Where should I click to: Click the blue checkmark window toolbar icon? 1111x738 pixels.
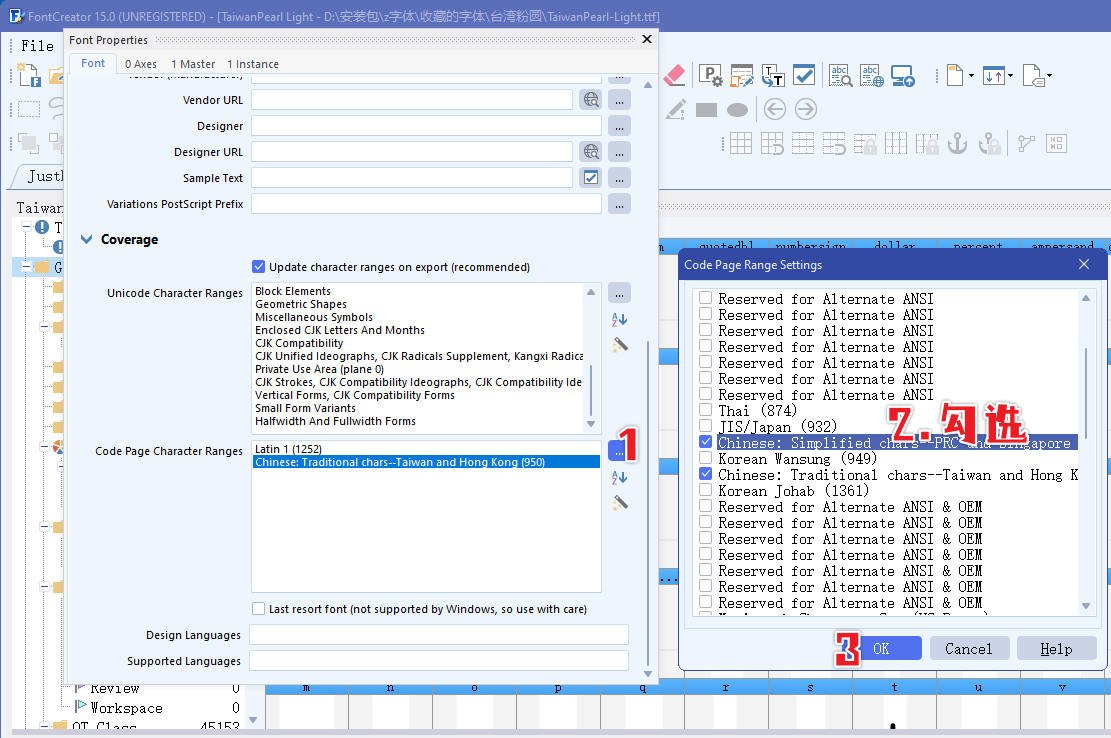click(x=803, y=75)
